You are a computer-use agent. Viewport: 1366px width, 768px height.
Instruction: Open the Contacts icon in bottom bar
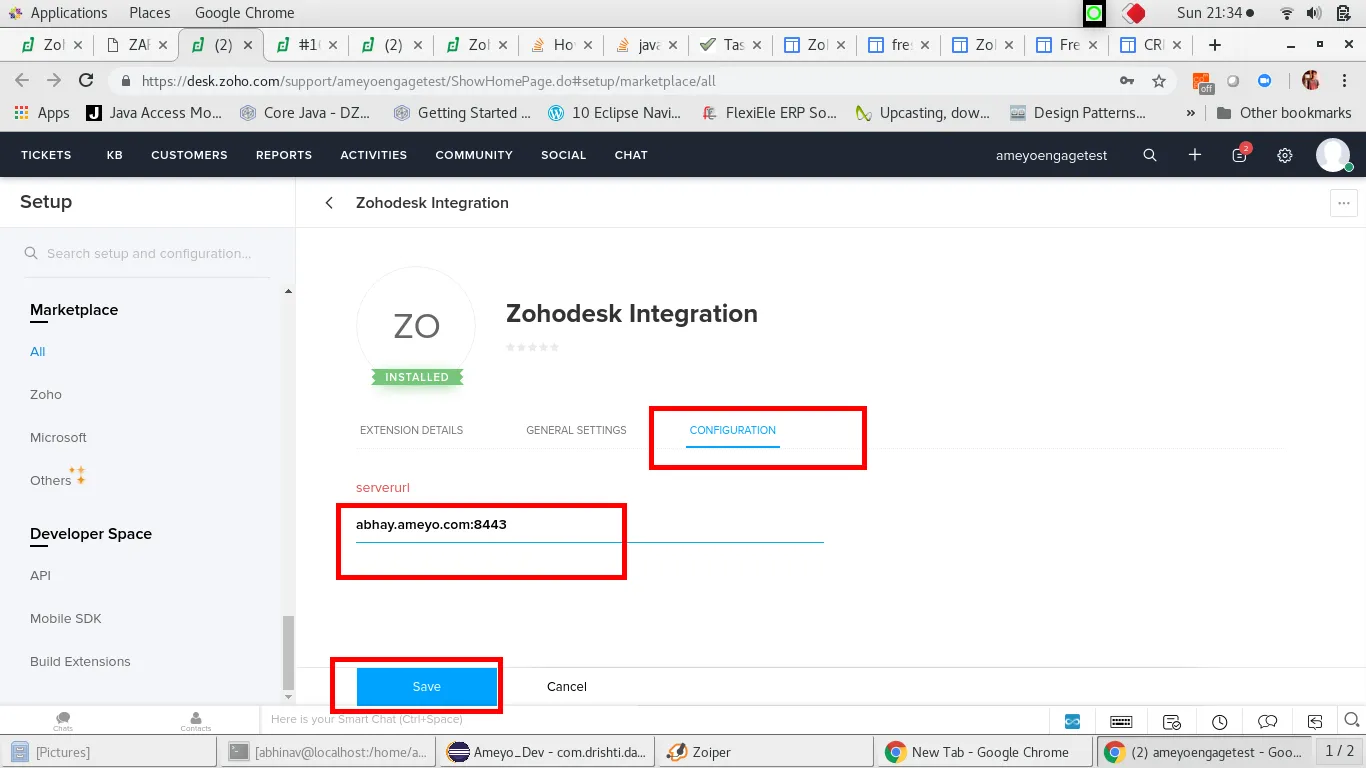click(x=196, y=721)
